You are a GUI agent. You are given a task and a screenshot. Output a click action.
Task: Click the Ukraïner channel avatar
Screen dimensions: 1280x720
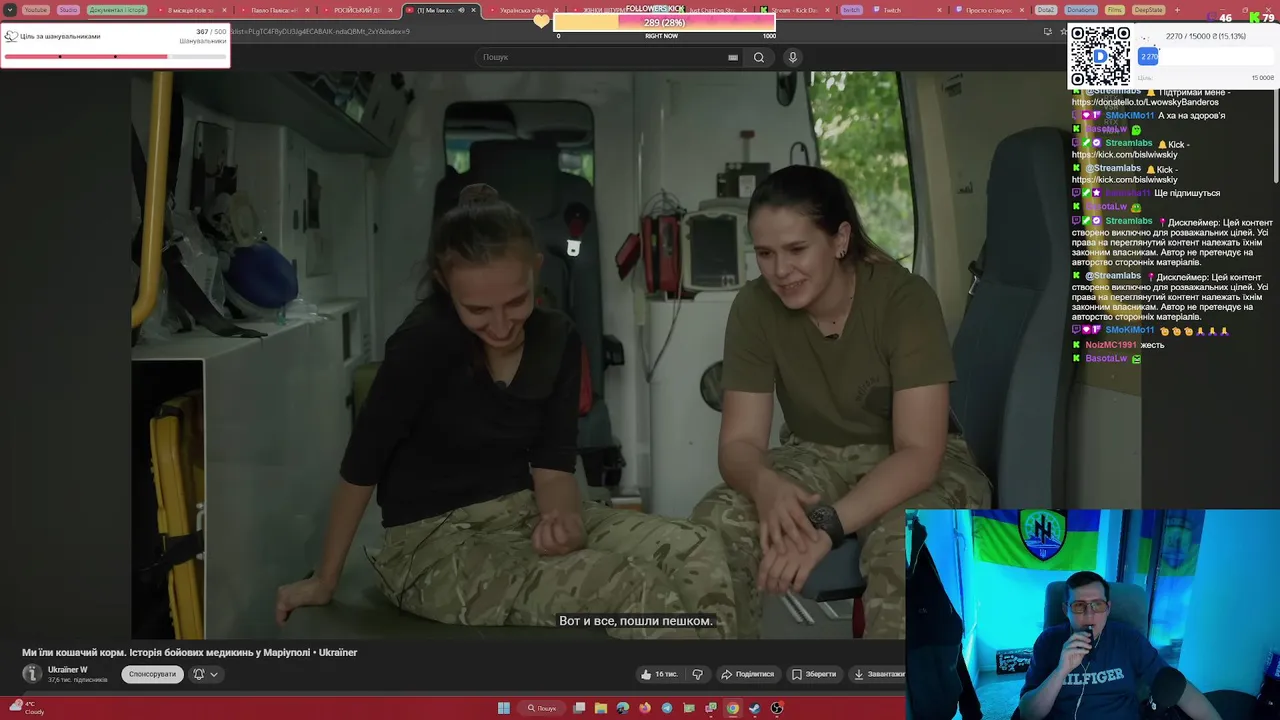pos(32,674)
